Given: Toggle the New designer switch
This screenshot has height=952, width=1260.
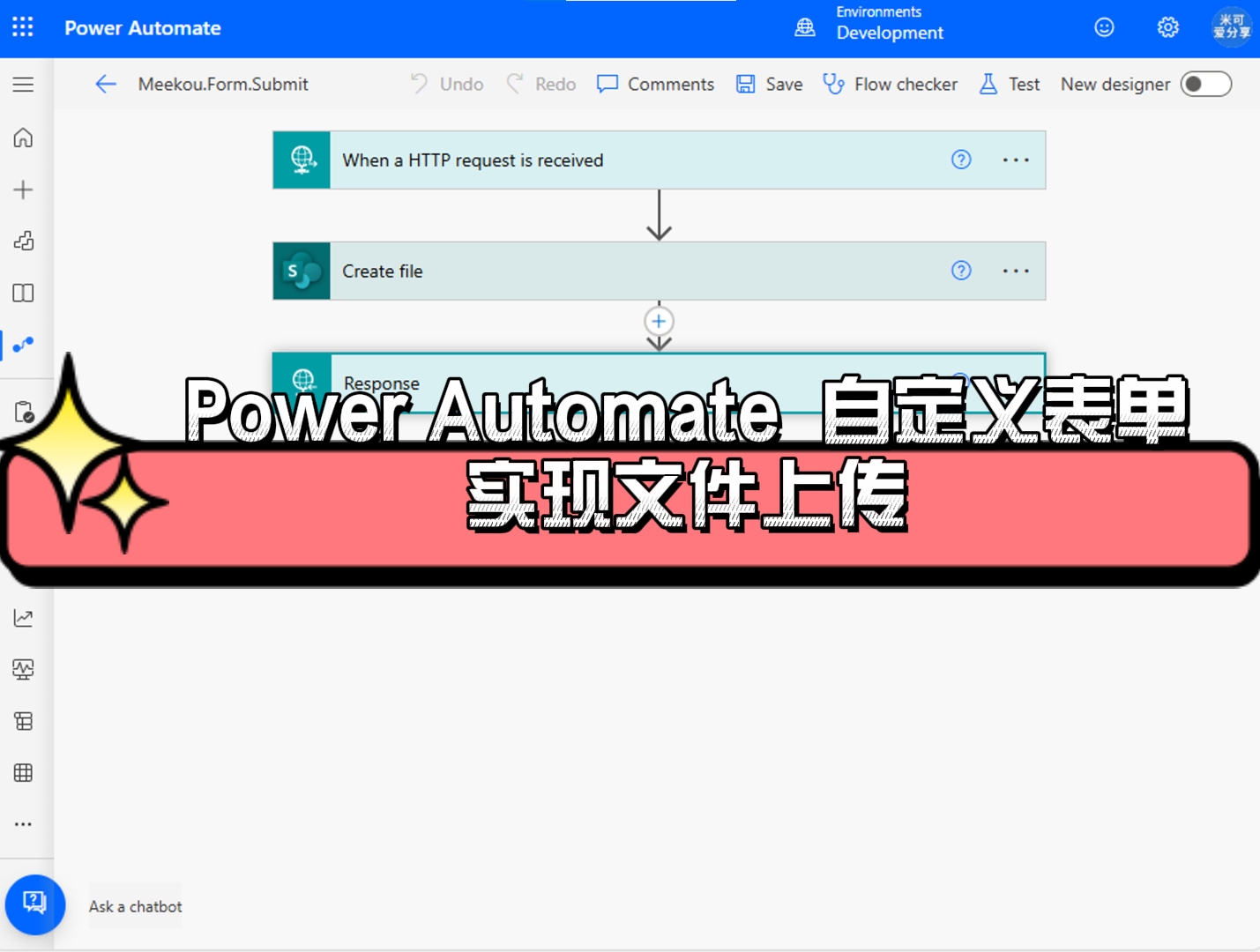Looking at the screenshot, I should pos(1206,84).
